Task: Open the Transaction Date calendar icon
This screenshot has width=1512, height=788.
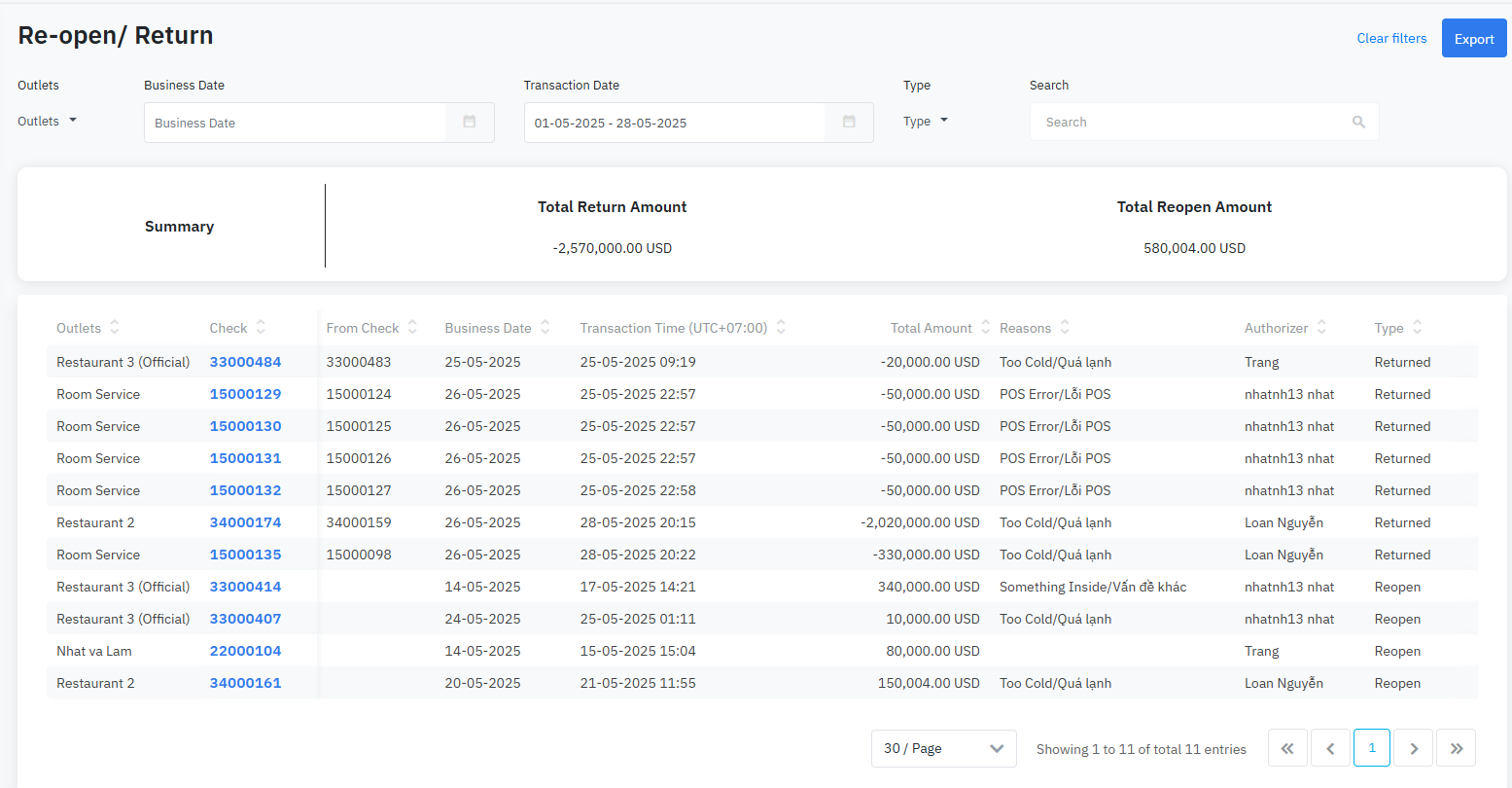Action: pos(849,123)
